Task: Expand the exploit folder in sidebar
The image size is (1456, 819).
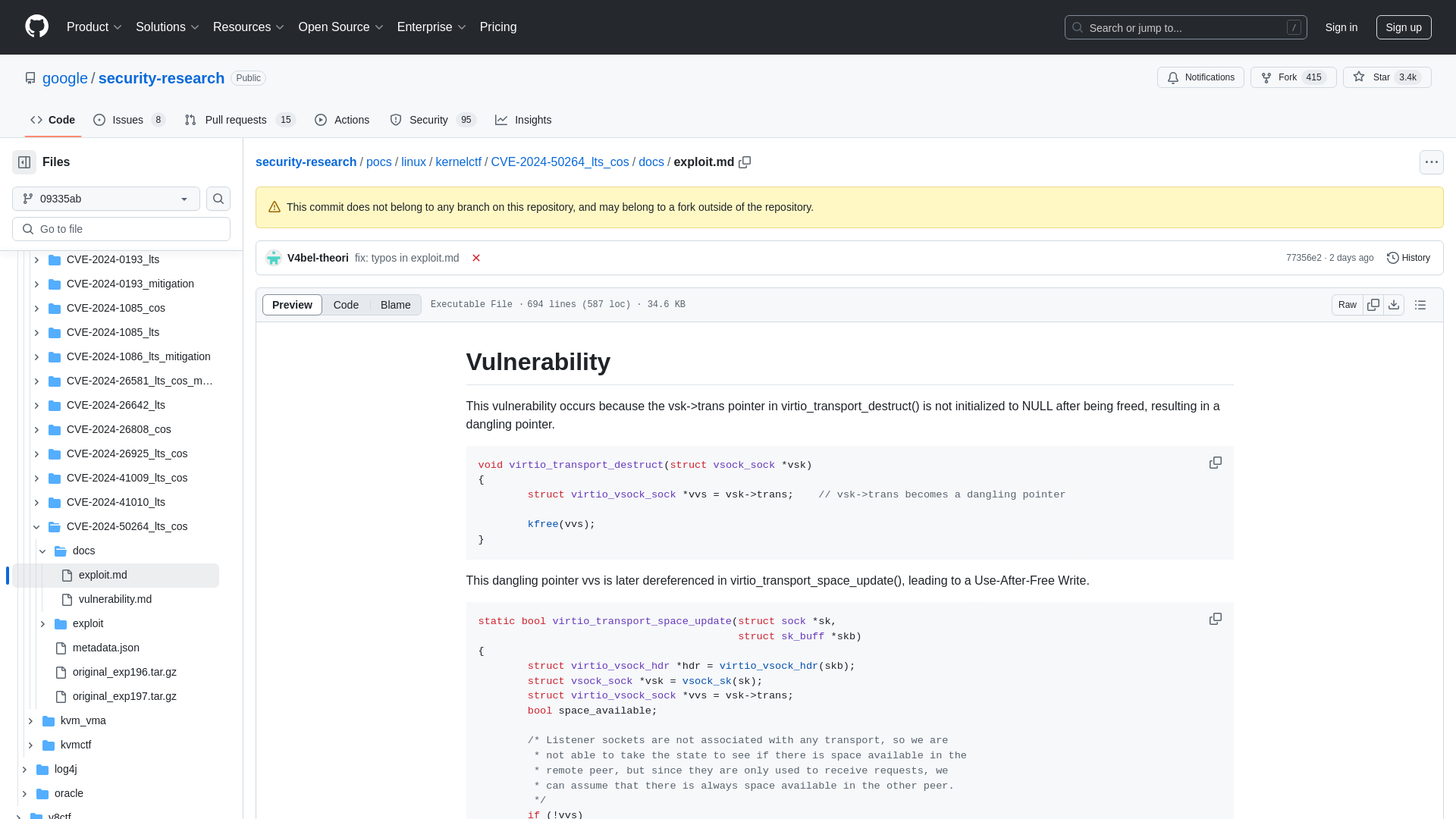Action: [x=42, y=623]
